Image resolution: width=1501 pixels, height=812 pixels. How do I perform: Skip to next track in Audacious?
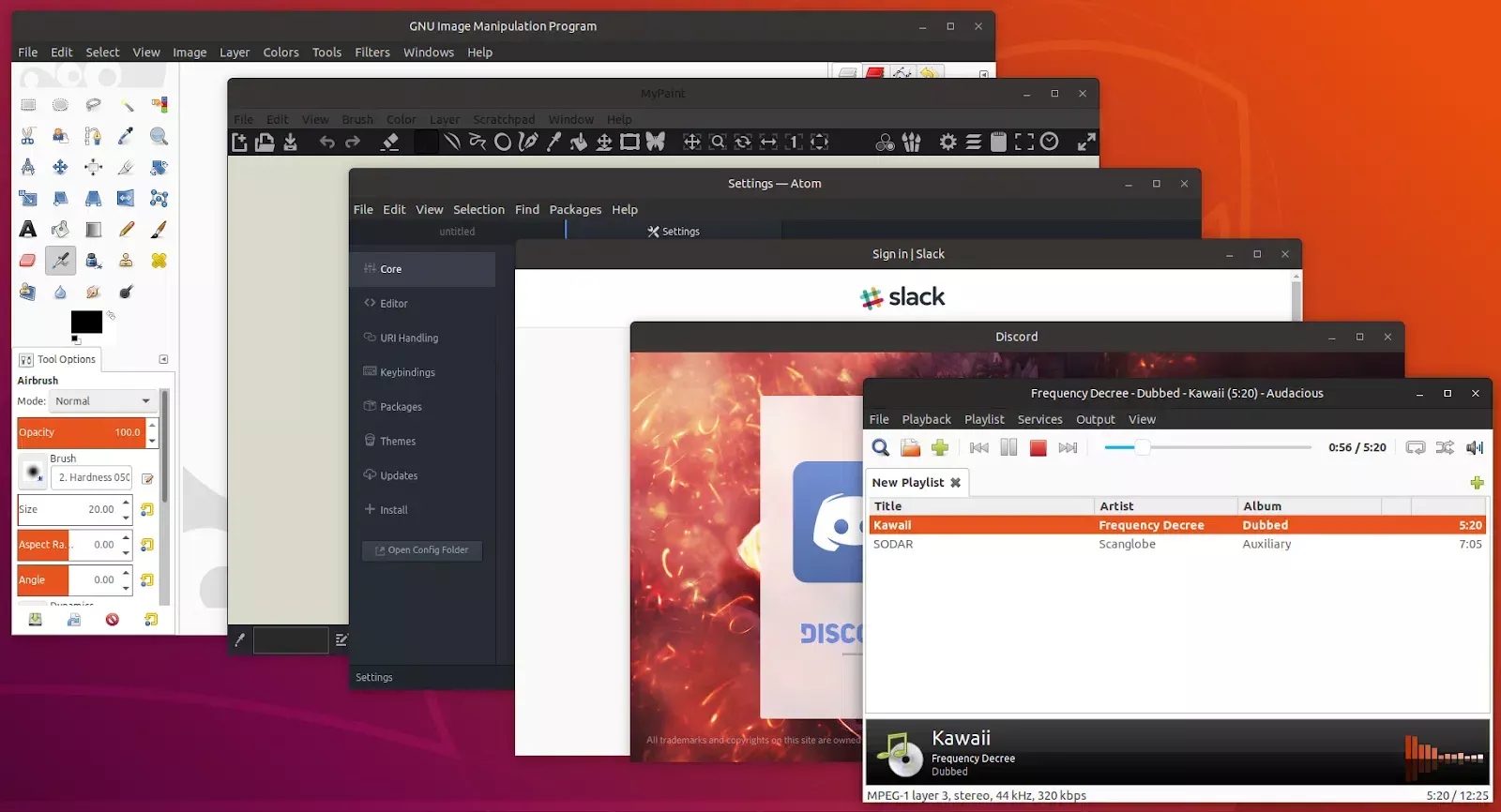tap(1068, 447)
